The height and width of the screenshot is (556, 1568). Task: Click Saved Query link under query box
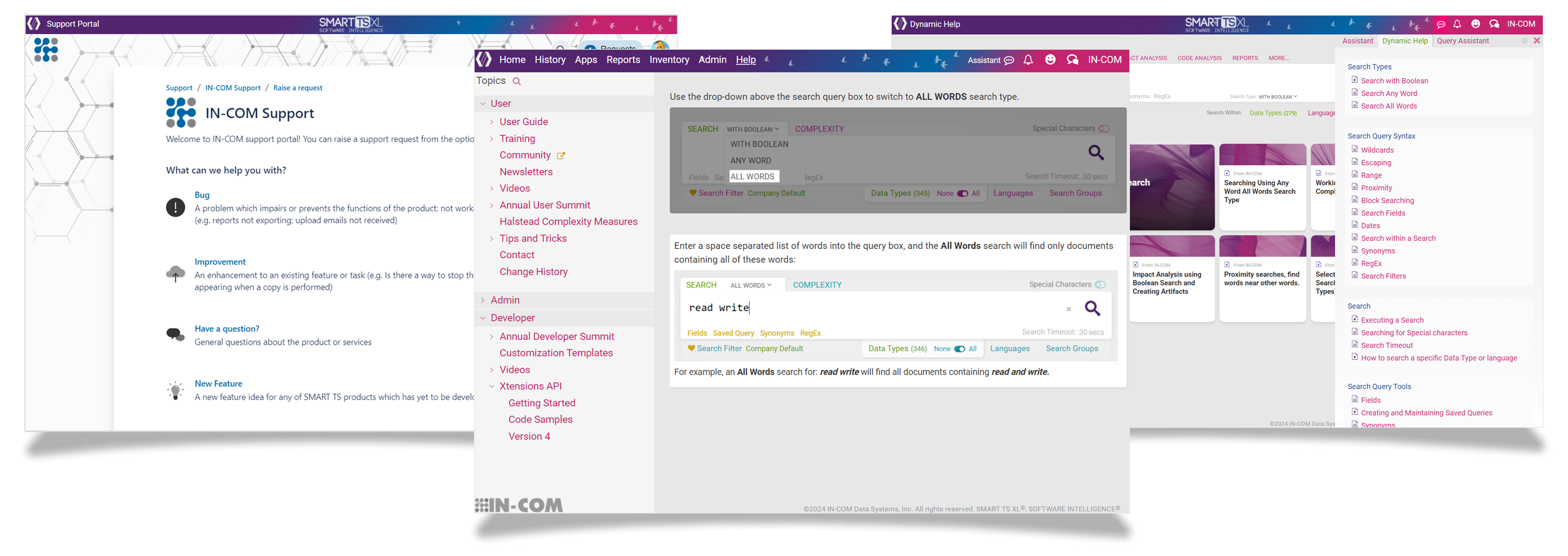[x=733, y=333]
